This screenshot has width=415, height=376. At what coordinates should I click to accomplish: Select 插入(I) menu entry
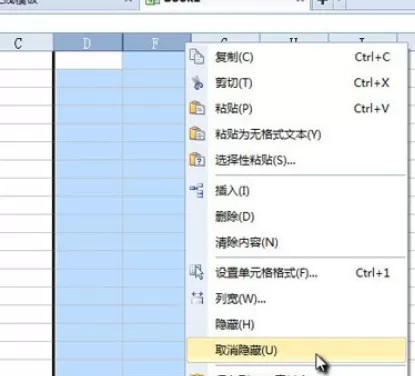coord(297,191)
